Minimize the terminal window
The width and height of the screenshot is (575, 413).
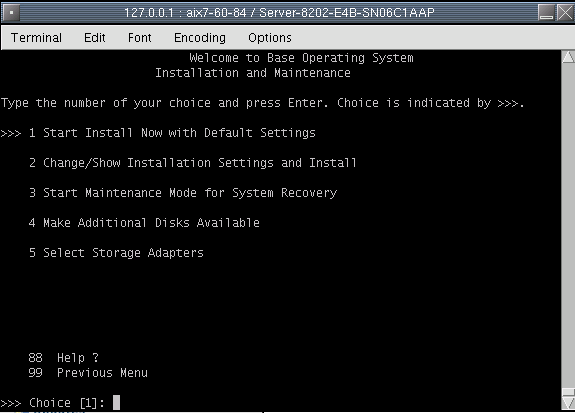(x=546, y=12)
